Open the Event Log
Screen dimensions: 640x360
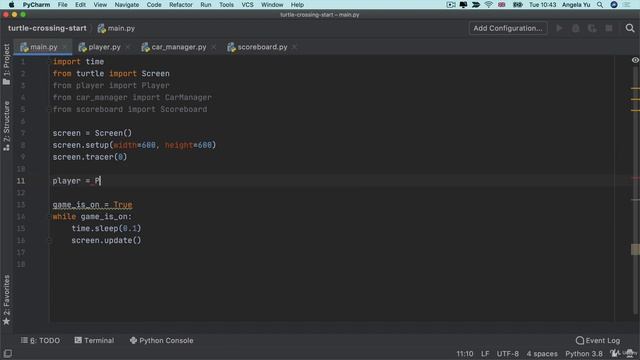[598, 340]
